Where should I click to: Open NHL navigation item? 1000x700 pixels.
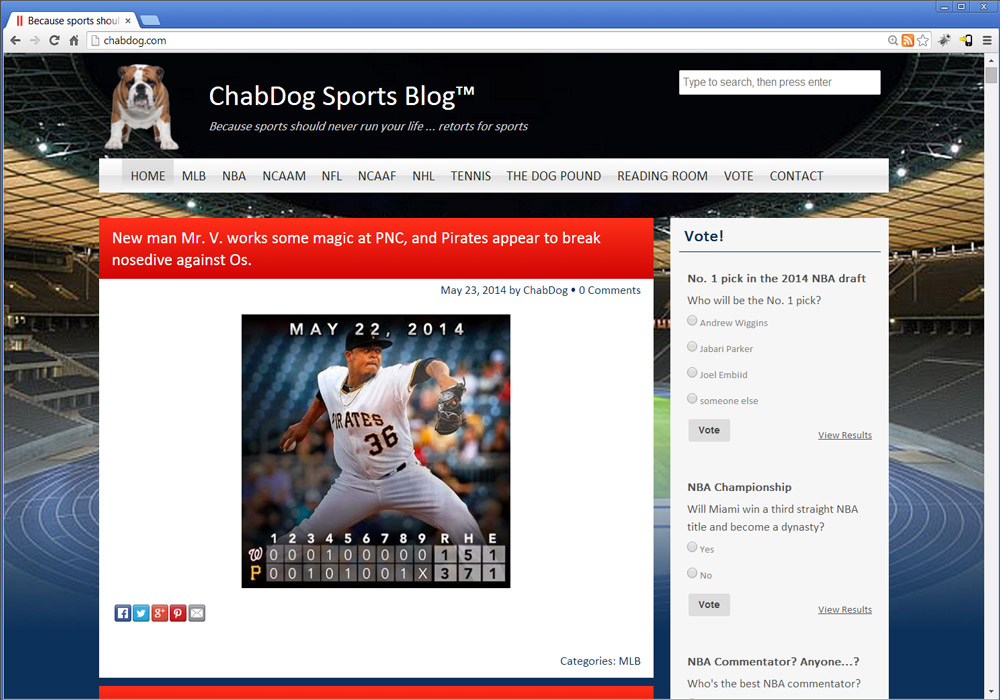point(423,176)
